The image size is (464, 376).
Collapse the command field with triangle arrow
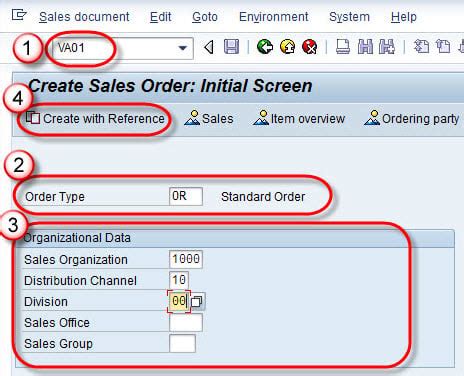[x=209, y=47]
